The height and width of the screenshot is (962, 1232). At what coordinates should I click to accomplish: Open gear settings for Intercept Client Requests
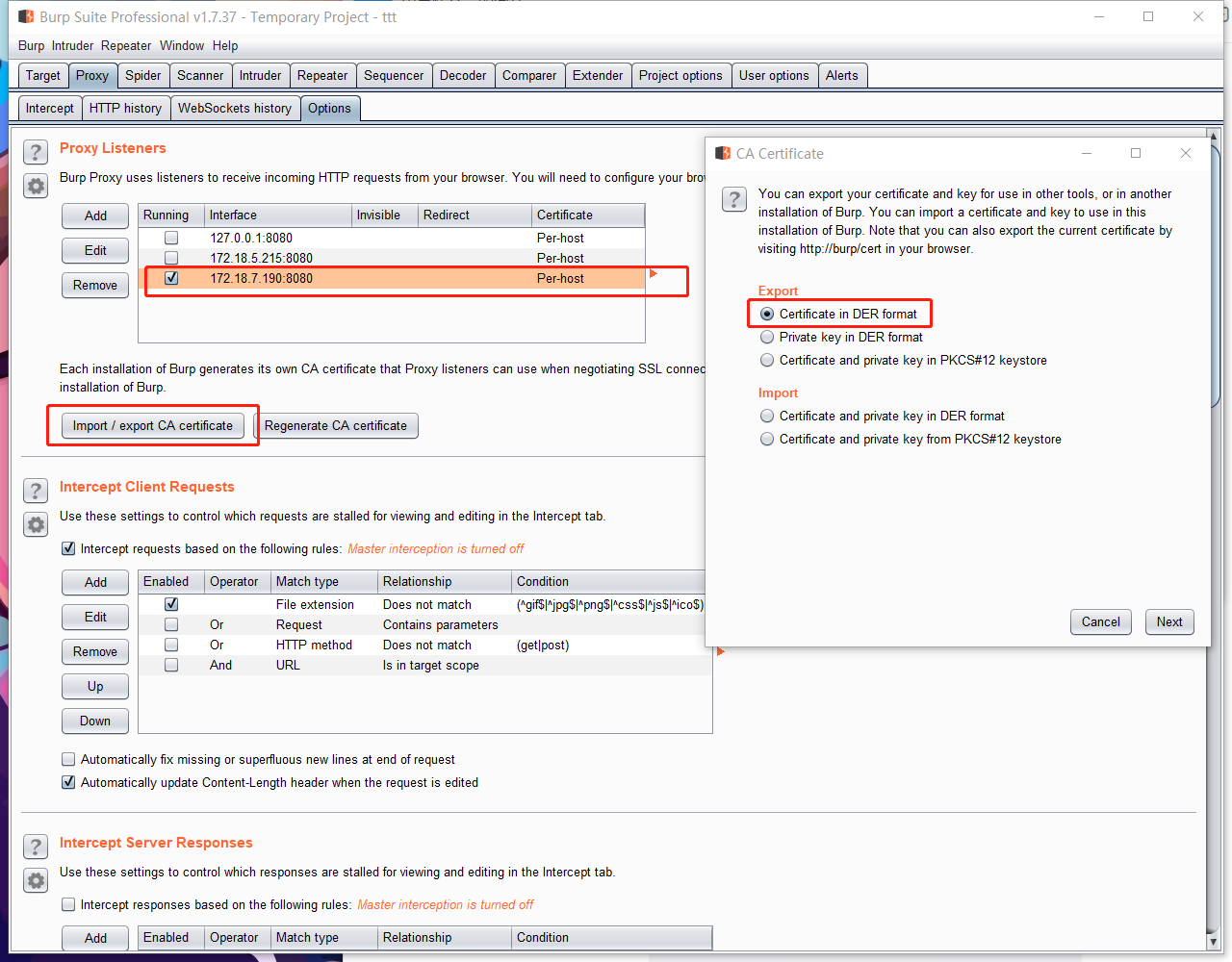pos(36,524)
